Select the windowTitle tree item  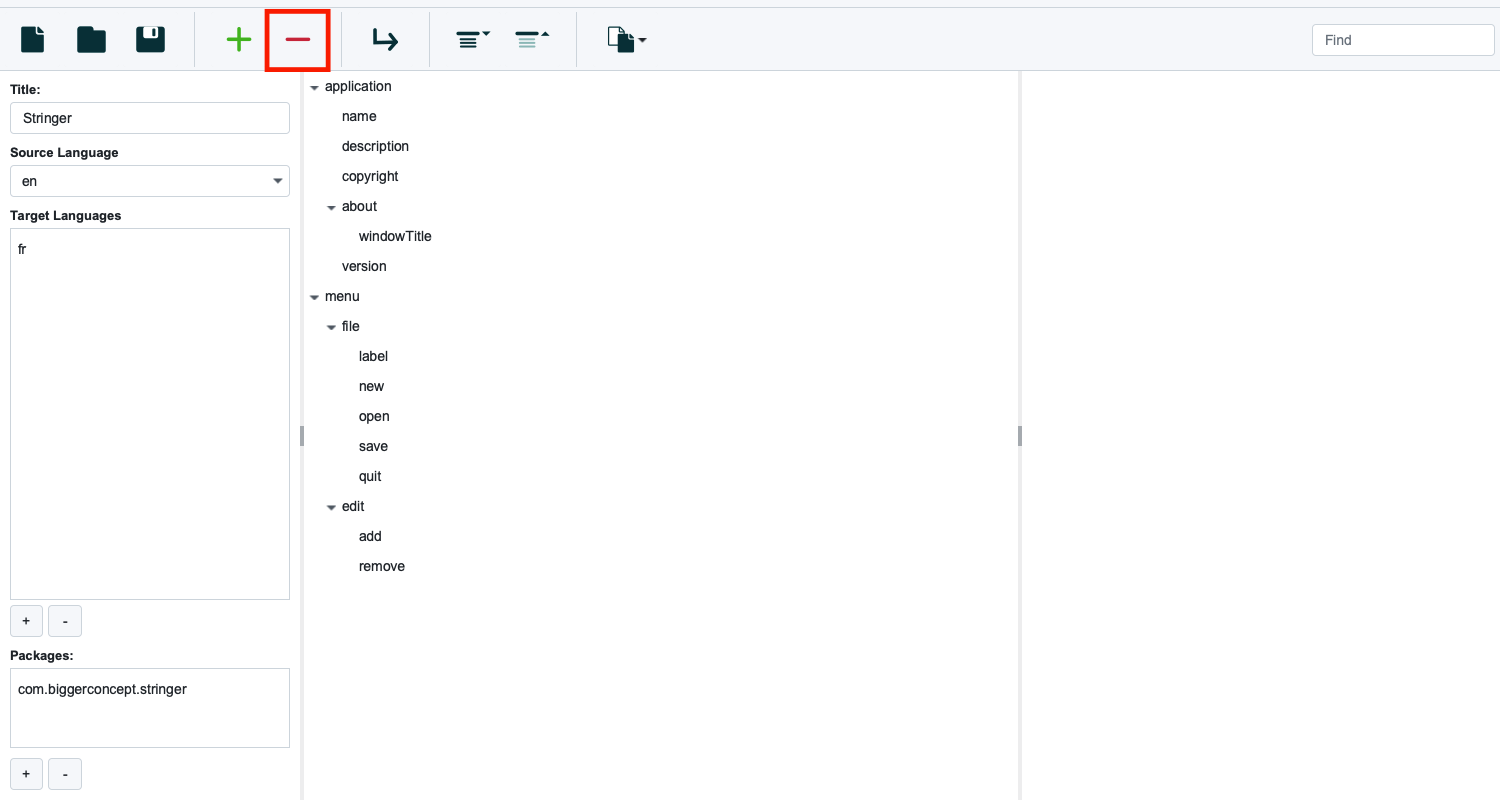(395, 236)
